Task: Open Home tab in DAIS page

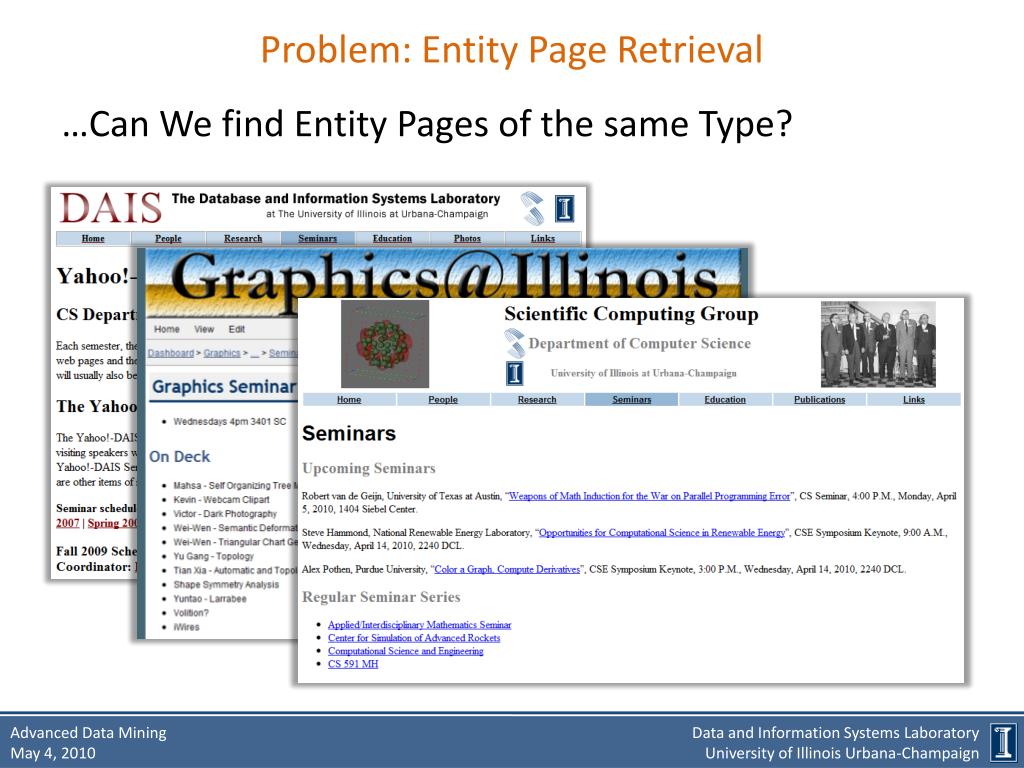Action: [x=93, y=238]
